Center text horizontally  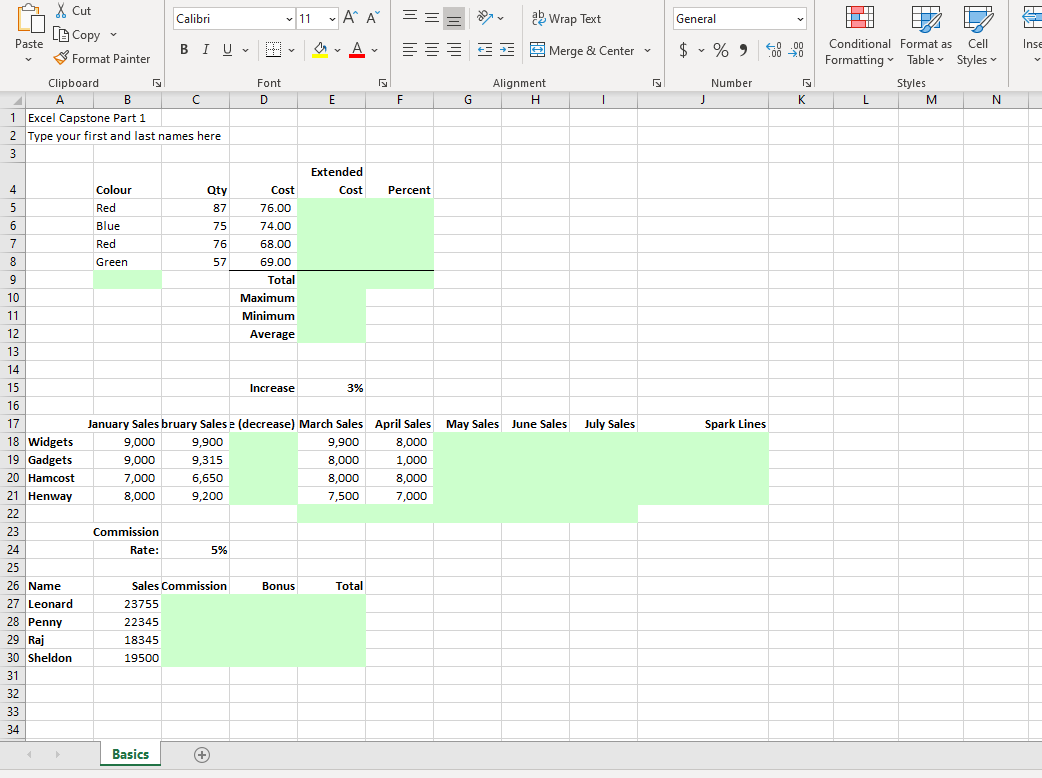(432, 50)
